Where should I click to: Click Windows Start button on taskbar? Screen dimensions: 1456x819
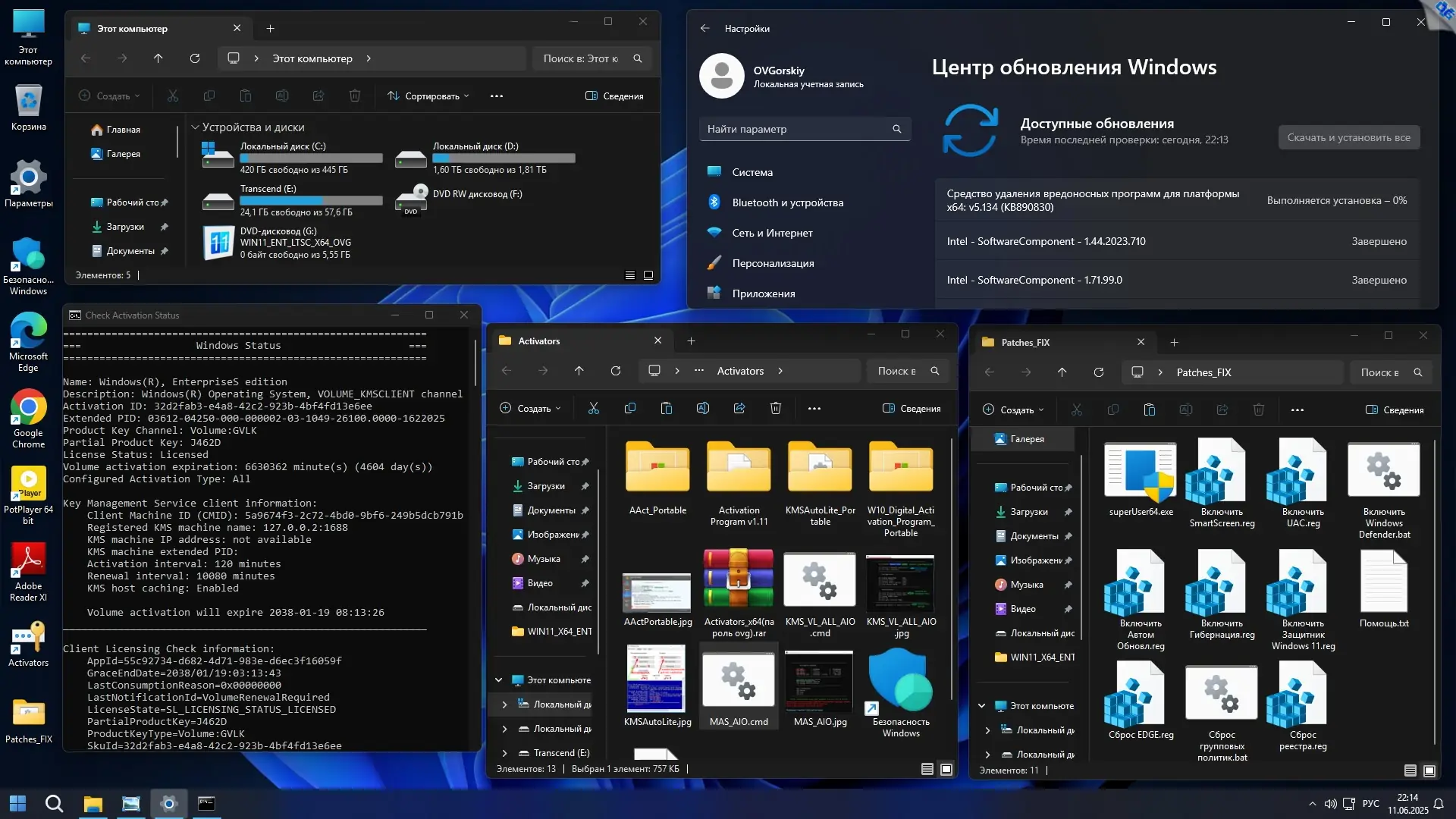tap(17, 804)
